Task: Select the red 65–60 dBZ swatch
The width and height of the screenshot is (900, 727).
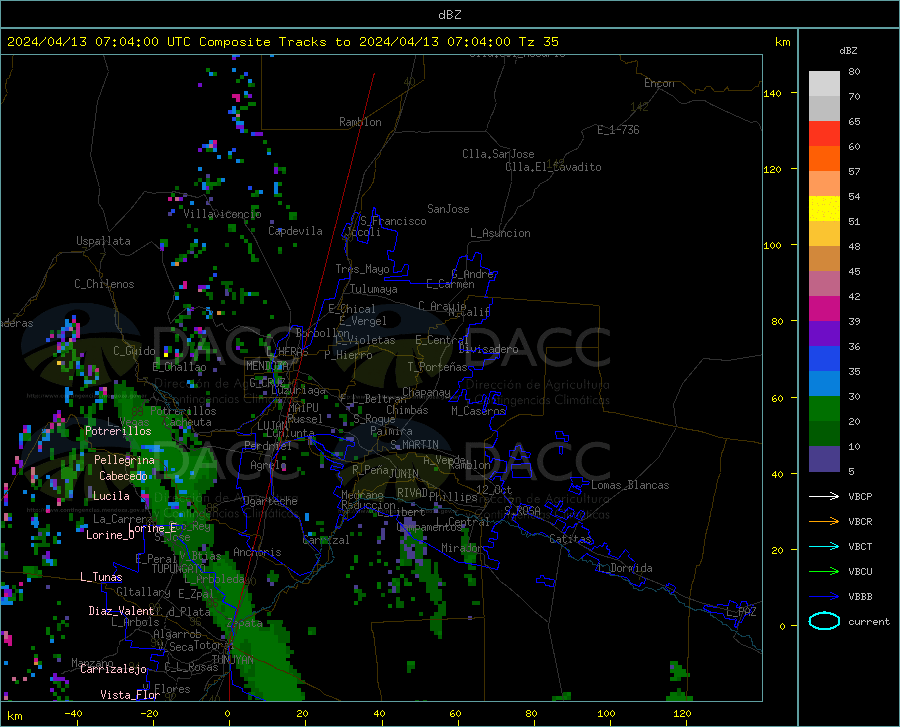Action: 824,134
